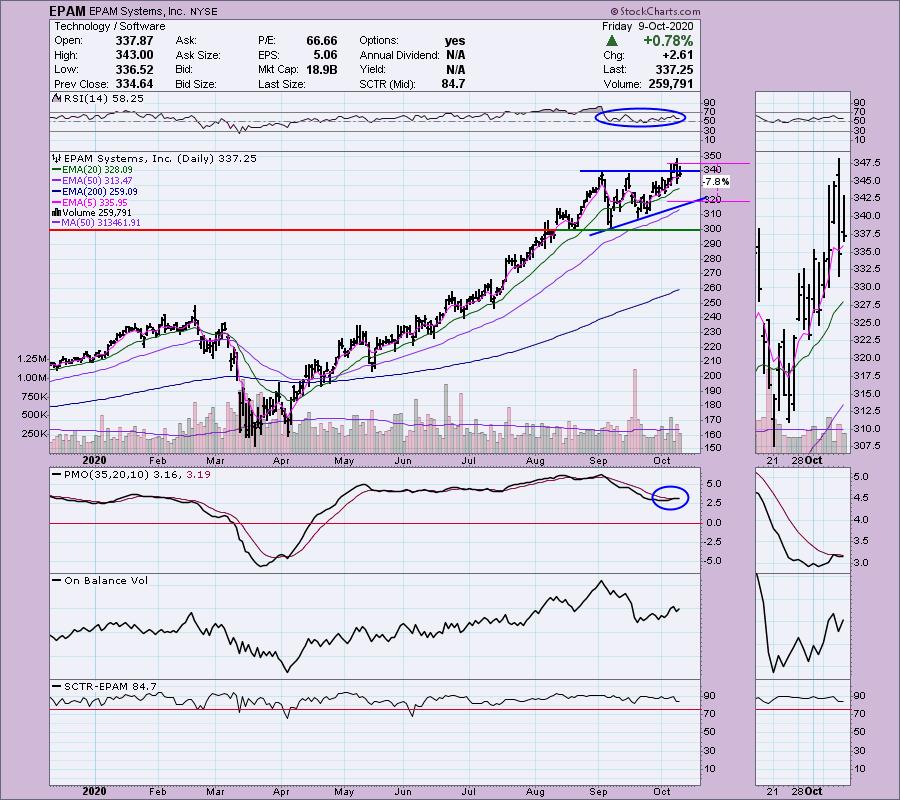Viewport: 900px width, 800px height.
Task: Click the 250K volume axis label
Action: (x=34, y=434)
